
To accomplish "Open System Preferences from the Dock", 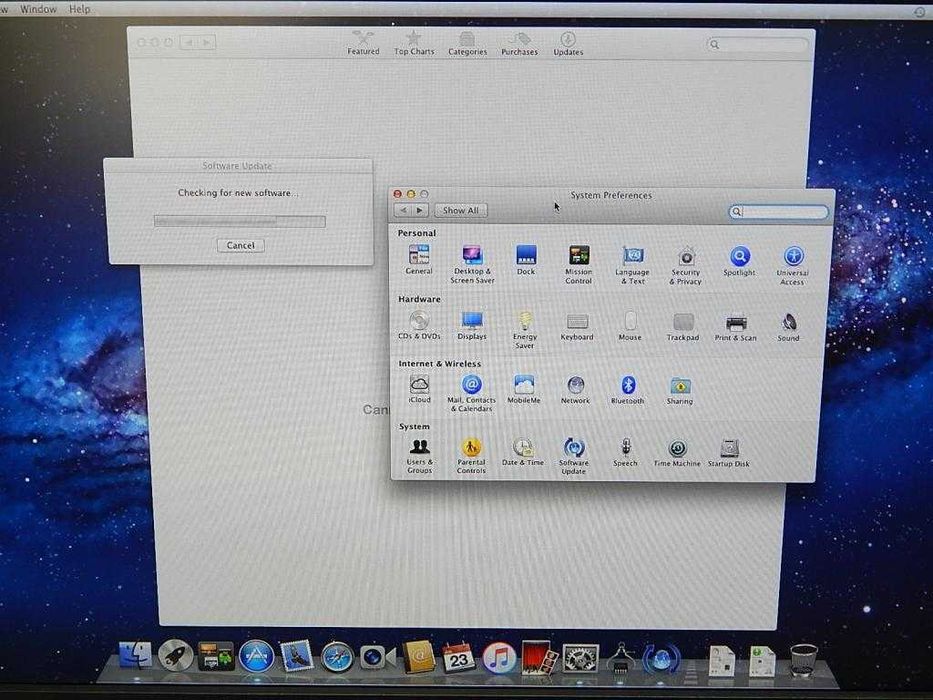I will point(580,660).
